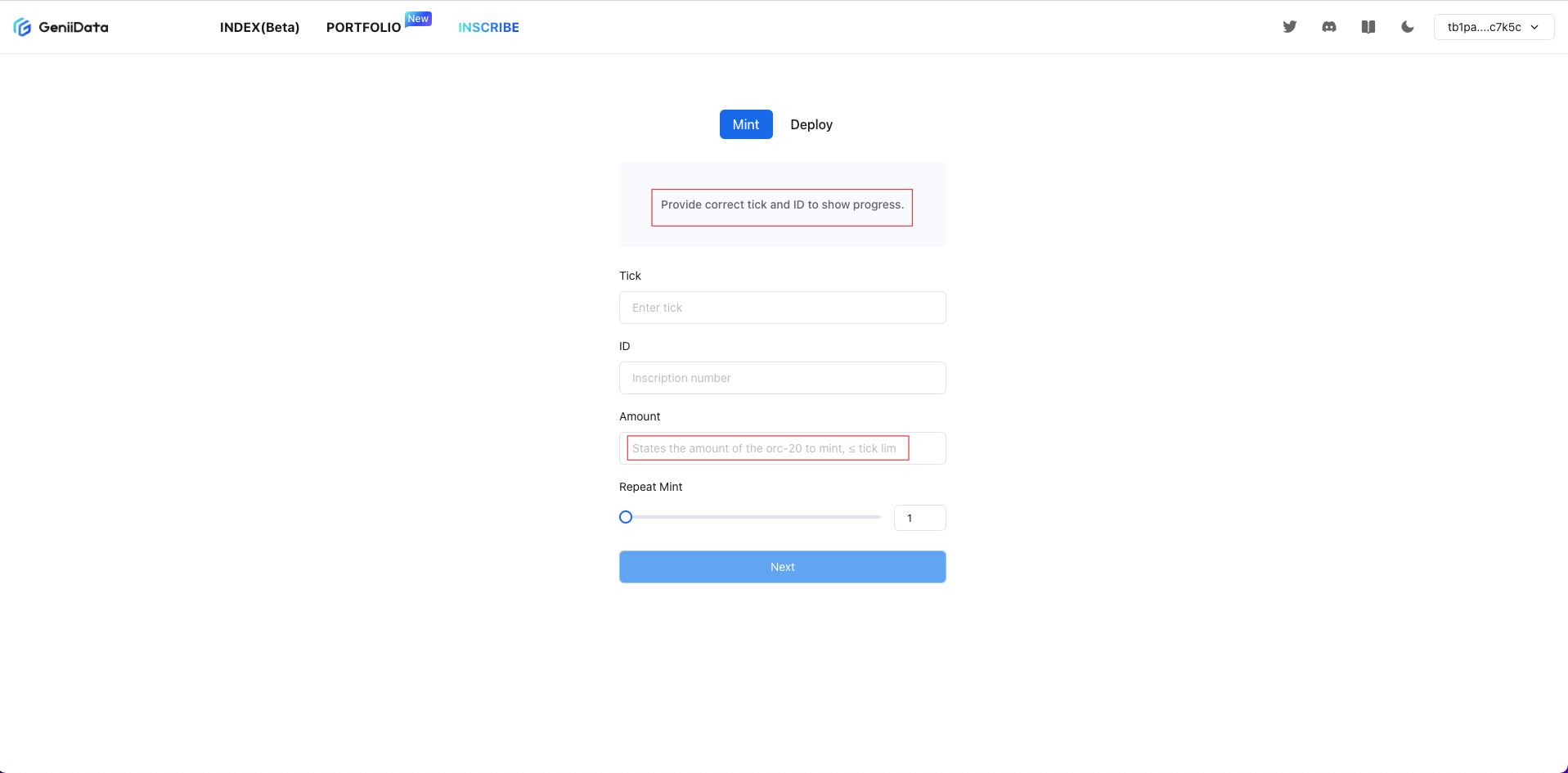The height and width of the screenshot is (773, 1568).
Task: Focus the Enter tick input field
Action: point(782,308)
